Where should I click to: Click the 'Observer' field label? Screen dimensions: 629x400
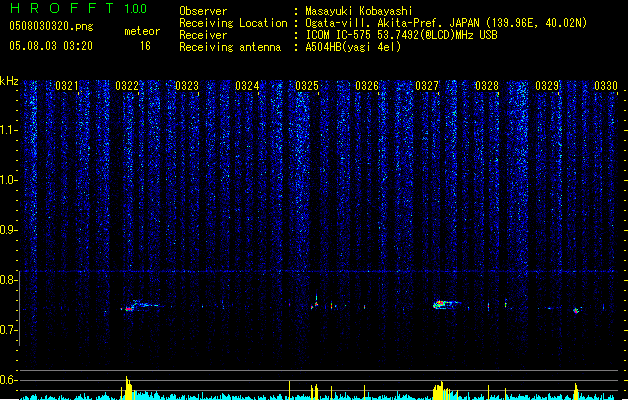203,11
